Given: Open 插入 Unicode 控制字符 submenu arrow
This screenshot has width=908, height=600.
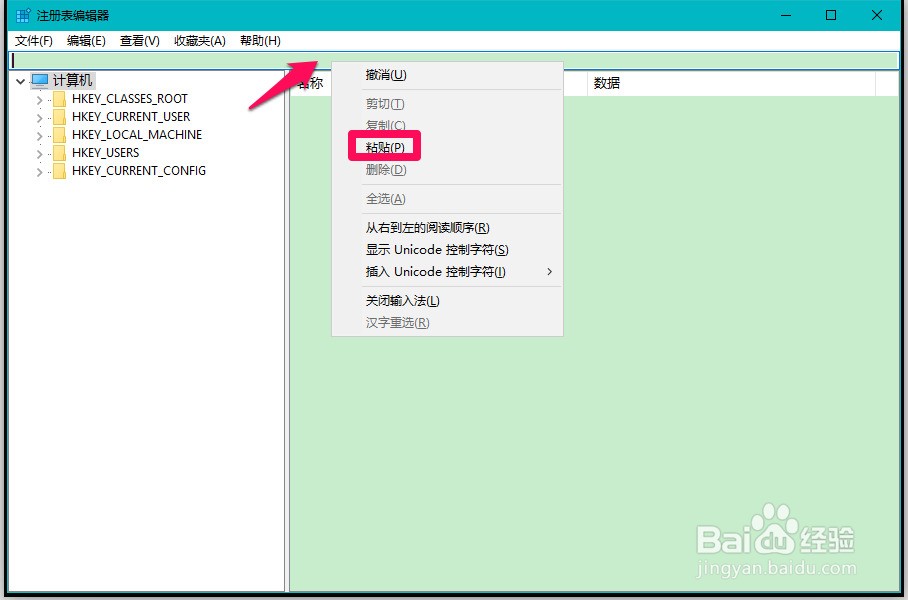Looking at the screenshot, I should [550, 272].
